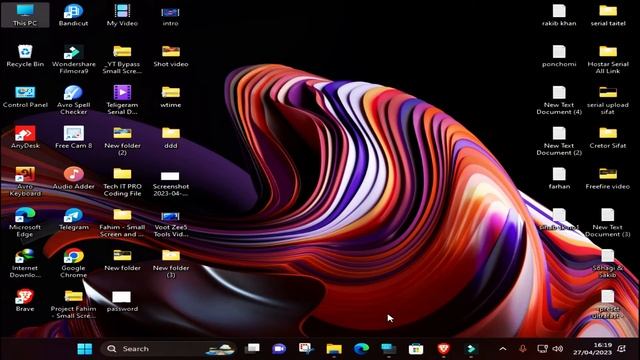This screenshot has width=640, height=360.
Task: Open the Telegram desktop shortcut
Action: tap(73, 219)
